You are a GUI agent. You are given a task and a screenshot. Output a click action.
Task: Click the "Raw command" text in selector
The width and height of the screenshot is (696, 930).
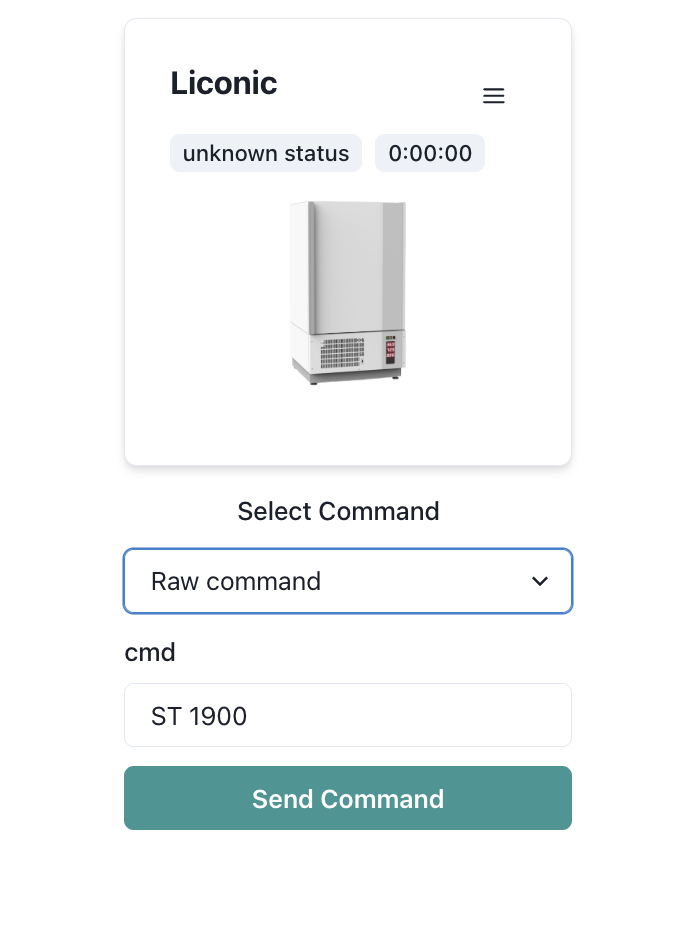click(236, 581)
